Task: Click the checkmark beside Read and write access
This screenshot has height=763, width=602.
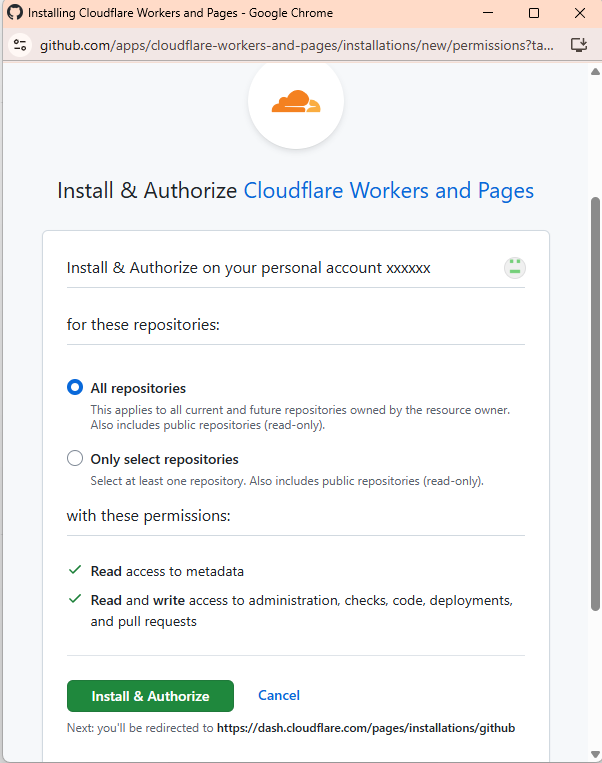Action: (x=75, y=599)
